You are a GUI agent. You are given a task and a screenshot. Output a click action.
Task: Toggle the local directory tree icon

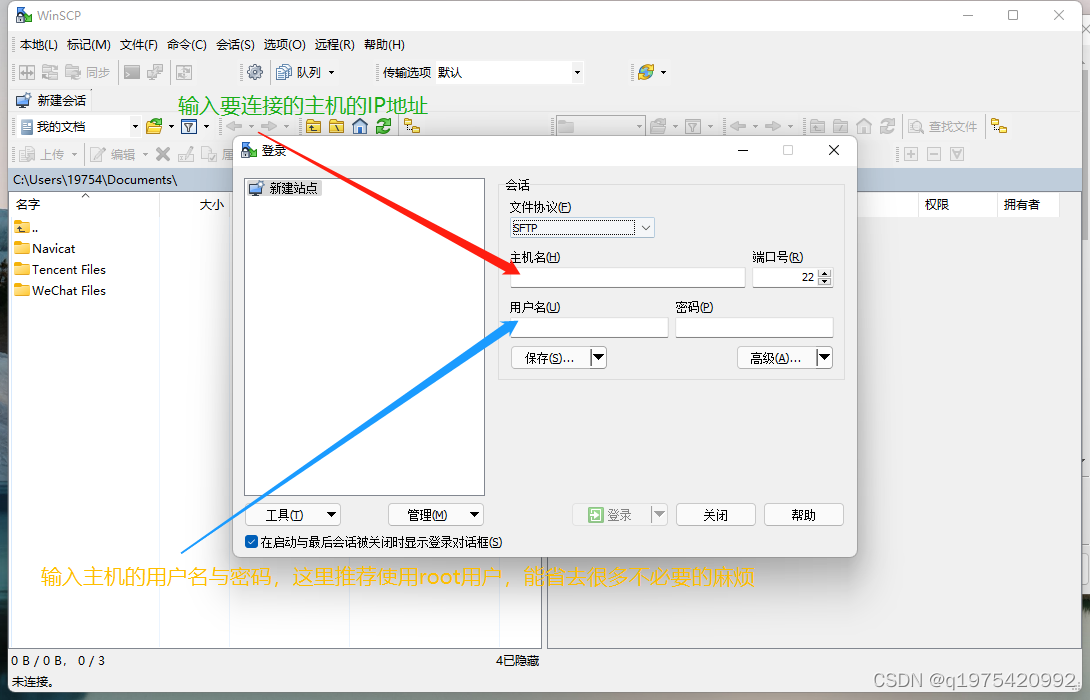[412, 127]
